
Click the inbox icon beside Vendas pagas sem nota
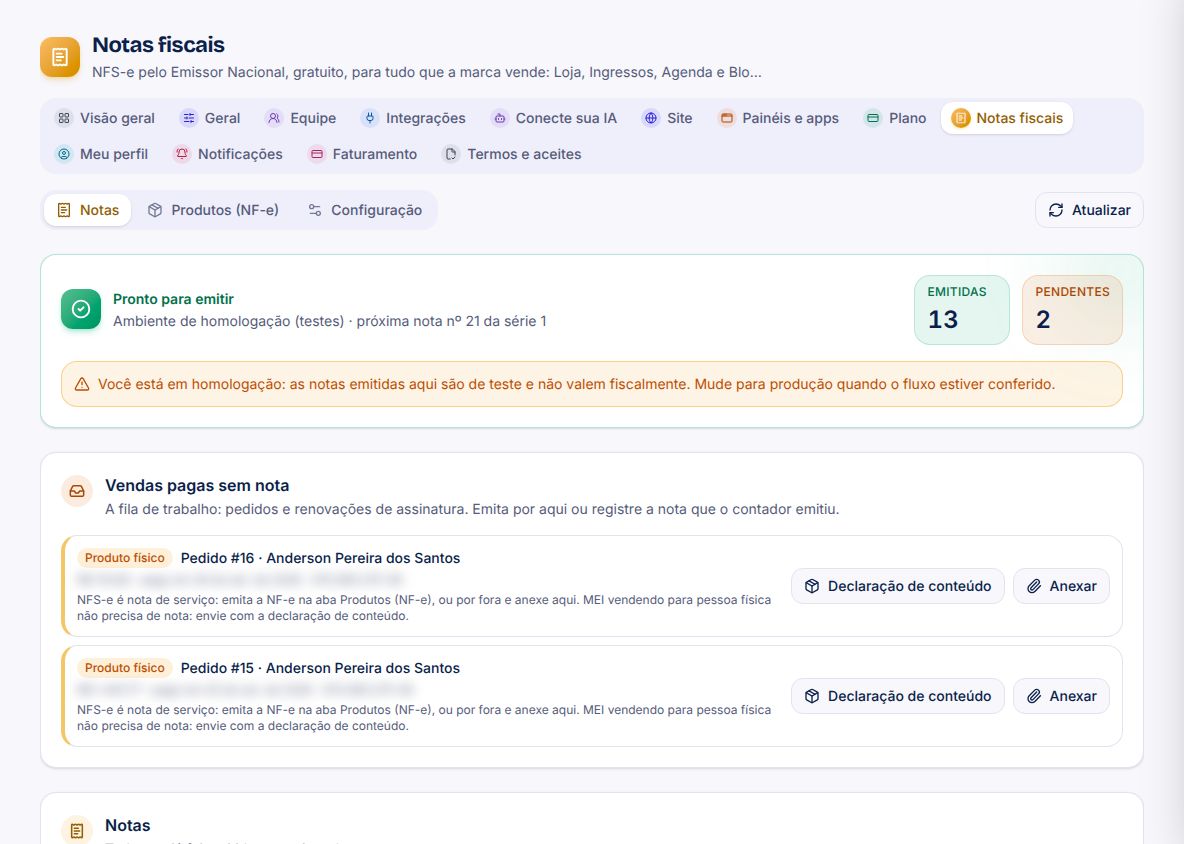point(77,491)
